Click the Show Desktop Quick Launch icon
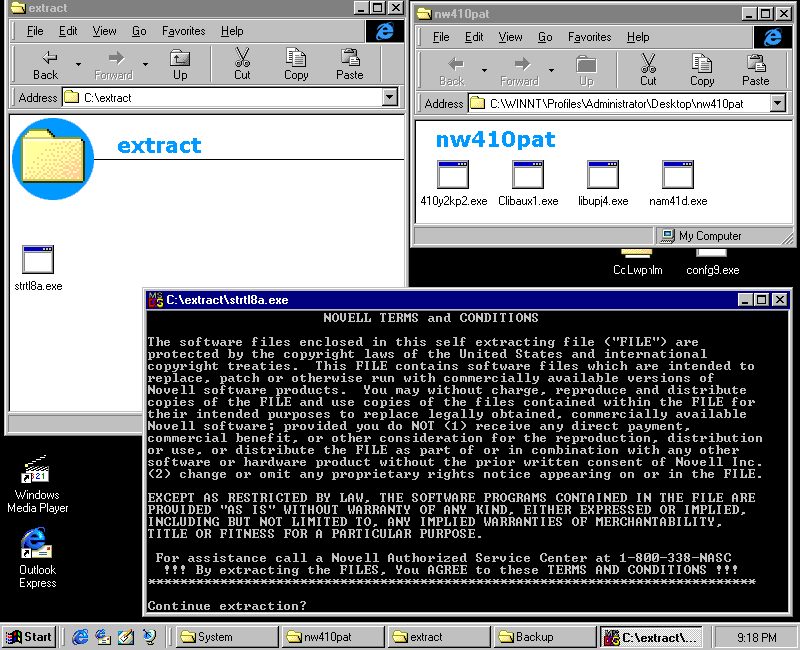The height and width of the screenshot is (650, 800). coord(126,637)
